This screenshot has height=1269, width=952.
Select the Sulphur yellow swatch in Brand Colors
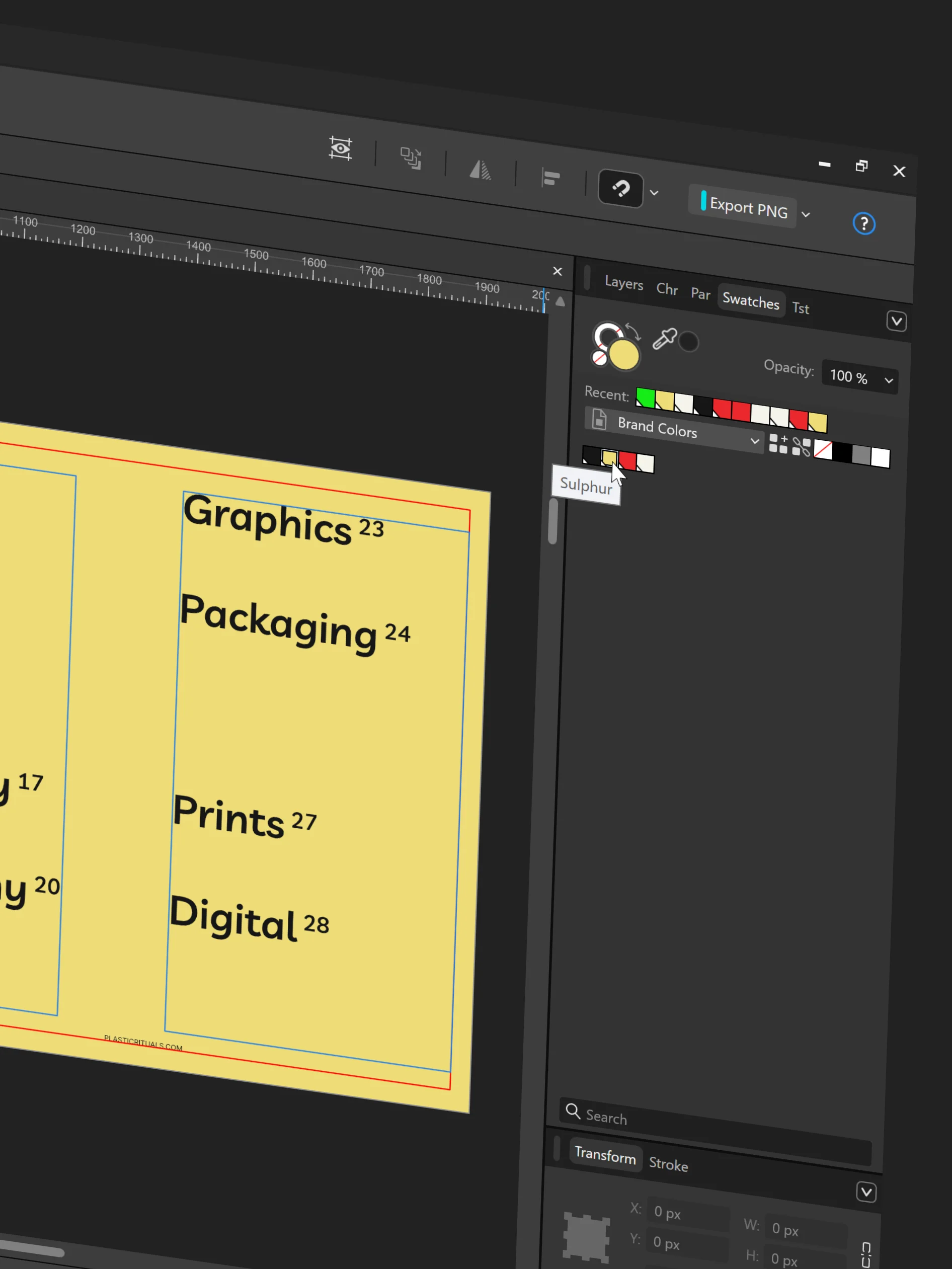(x=609, y=457)
